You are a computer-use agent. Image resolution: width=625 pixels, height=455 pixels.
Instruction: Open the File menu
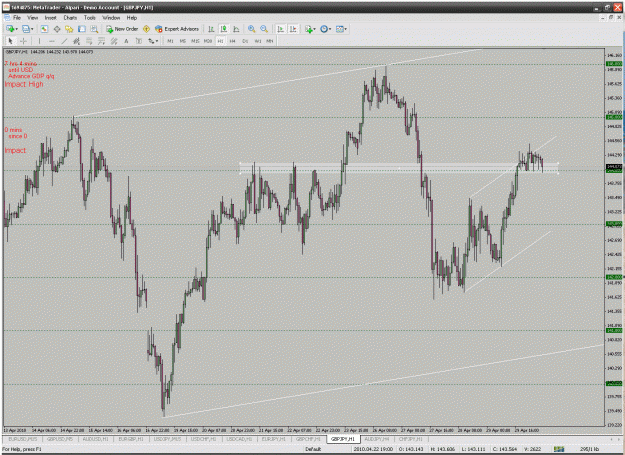tap(17, 18)
